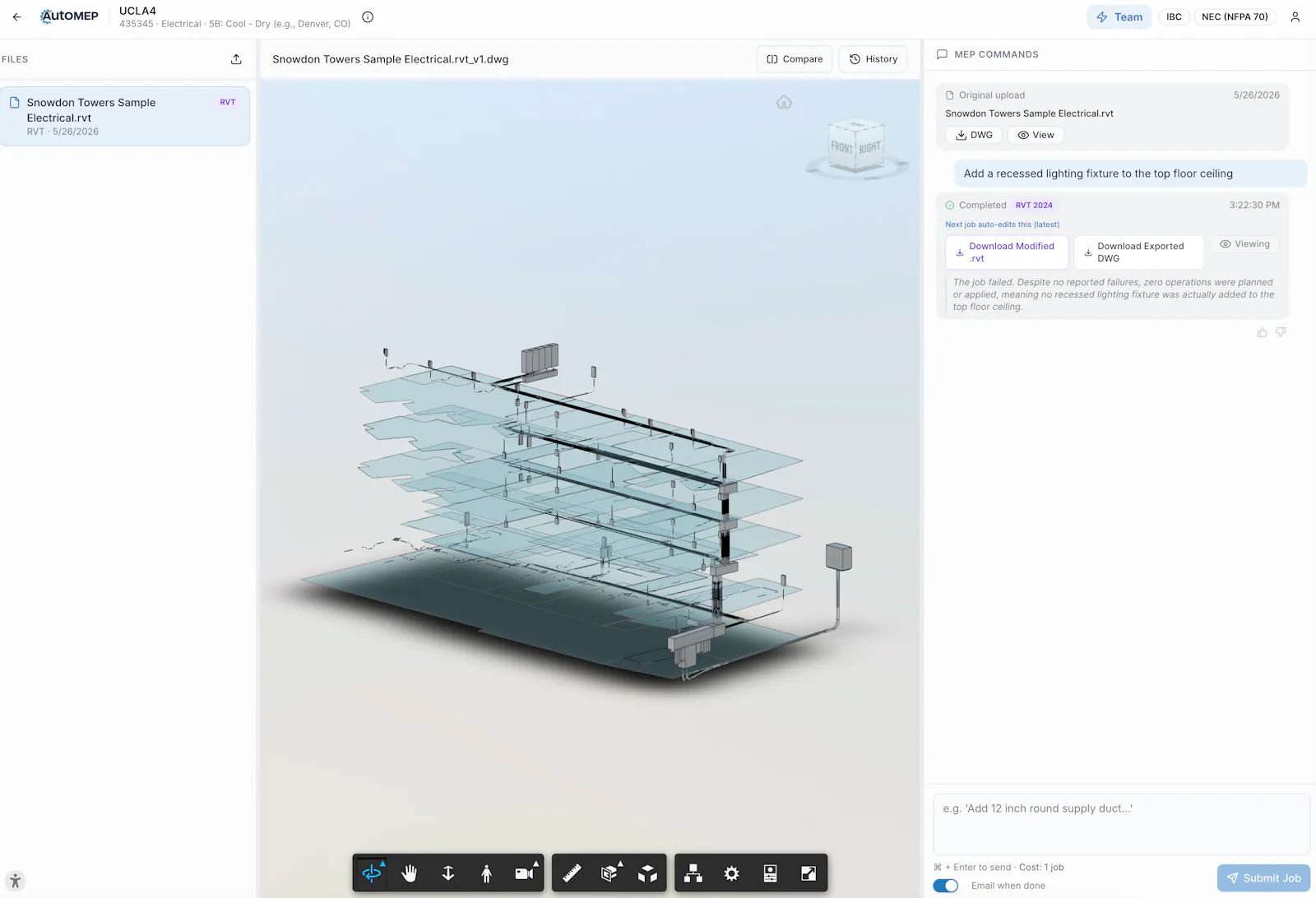Open the AutoMEP logo home

click(x=70, y=16)
